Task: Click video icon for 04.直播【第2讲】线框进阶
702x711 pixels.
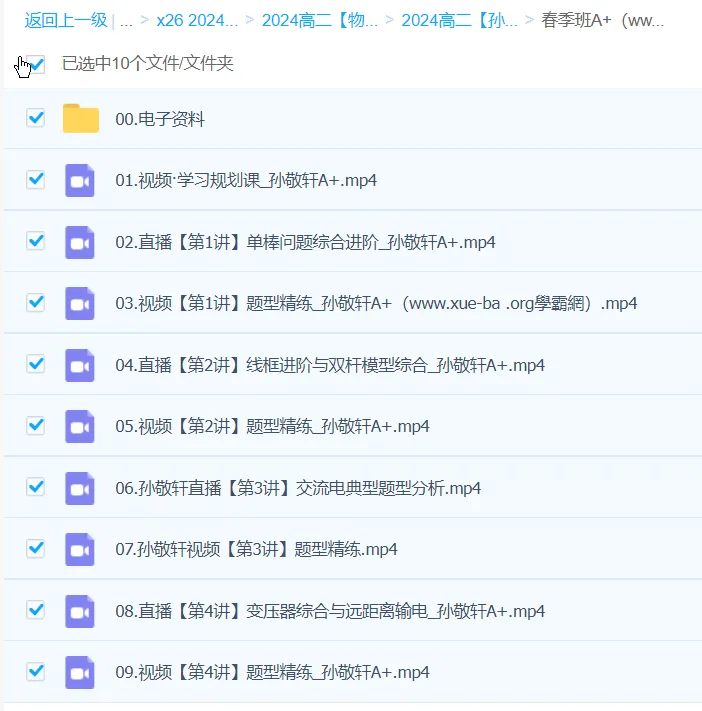Action: coord(80,365)
